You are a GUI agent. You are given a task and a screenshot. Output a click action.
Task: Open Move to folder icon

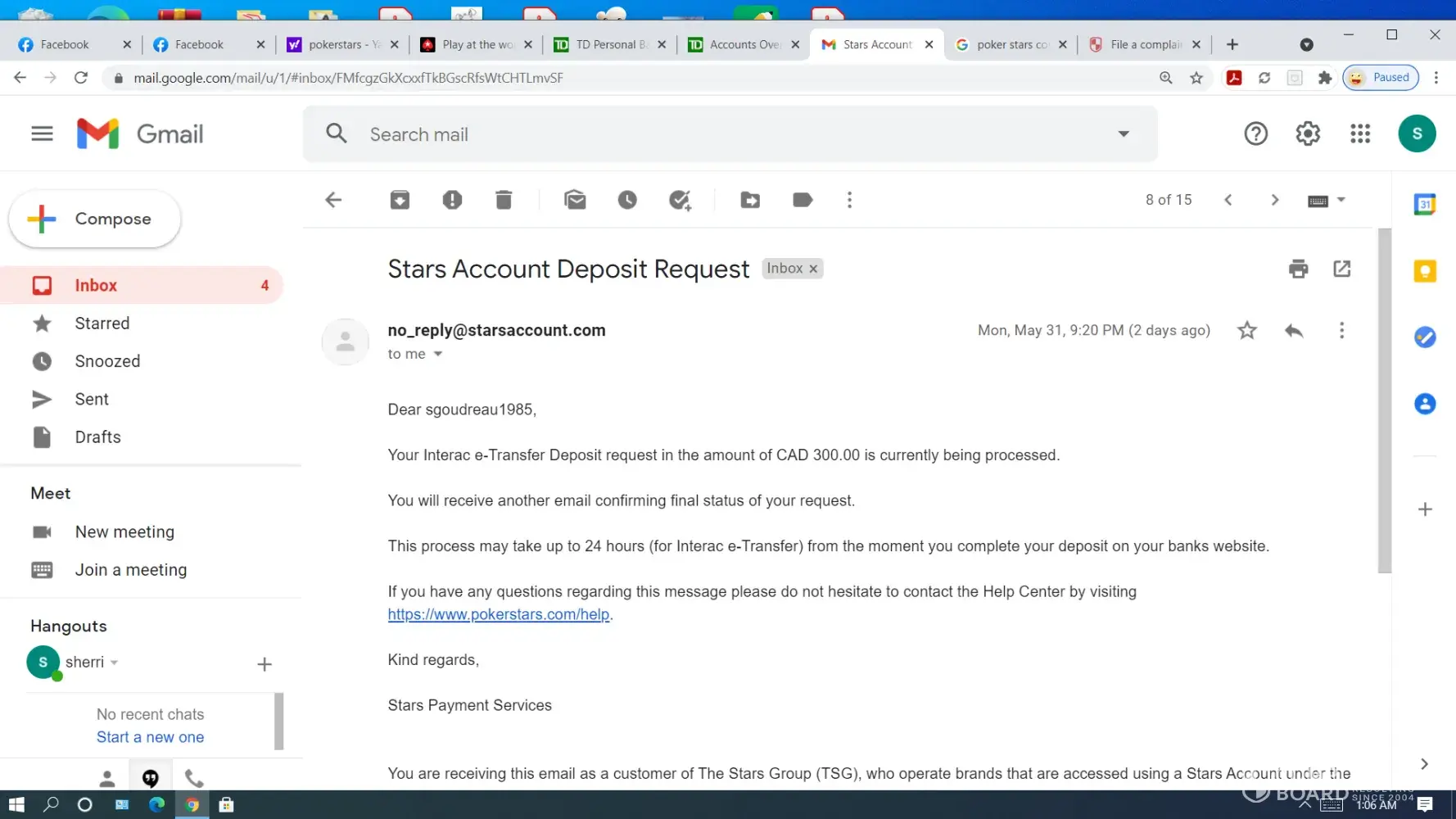pos(750,200)
